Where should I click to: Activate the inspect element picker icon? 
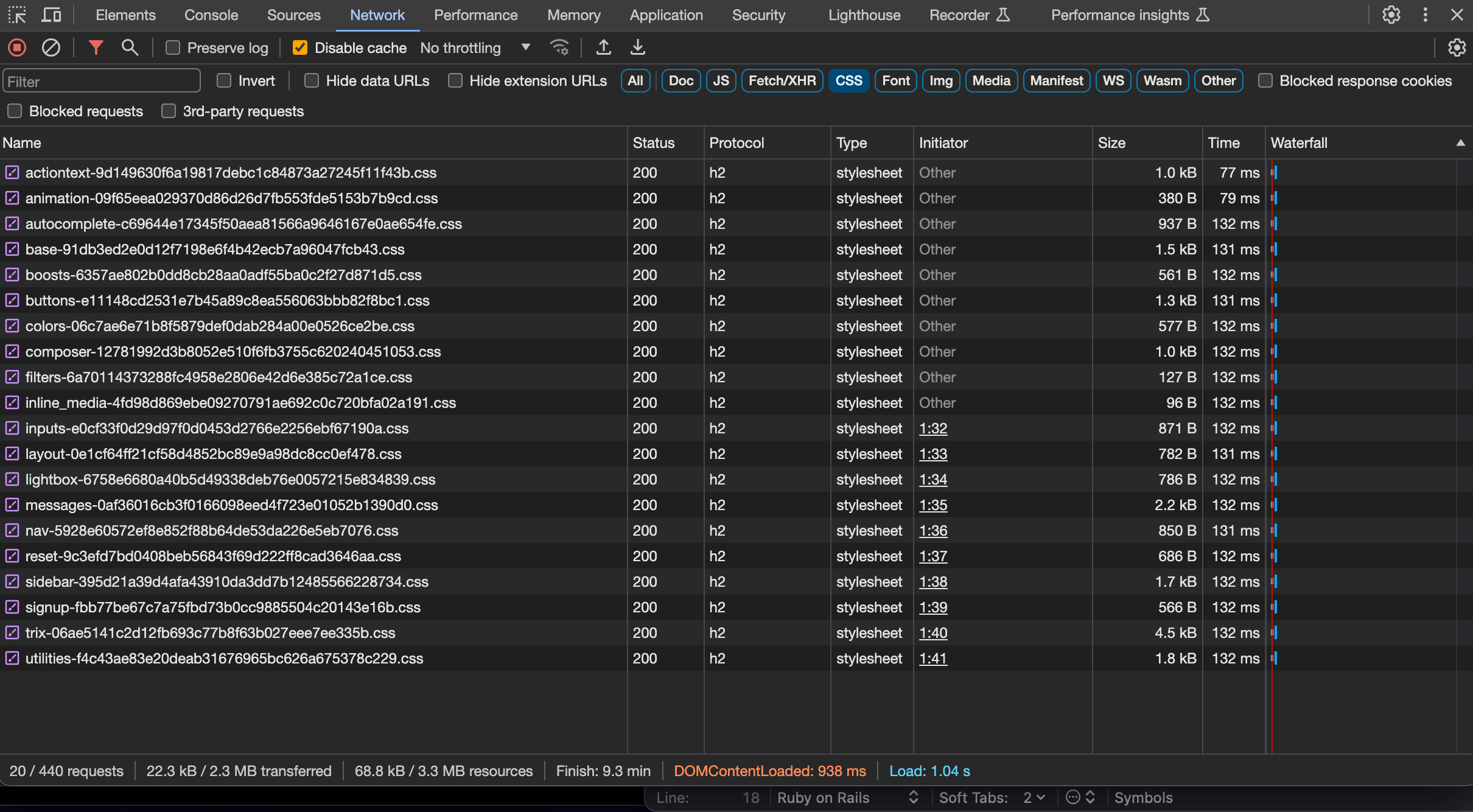(17, 15)
